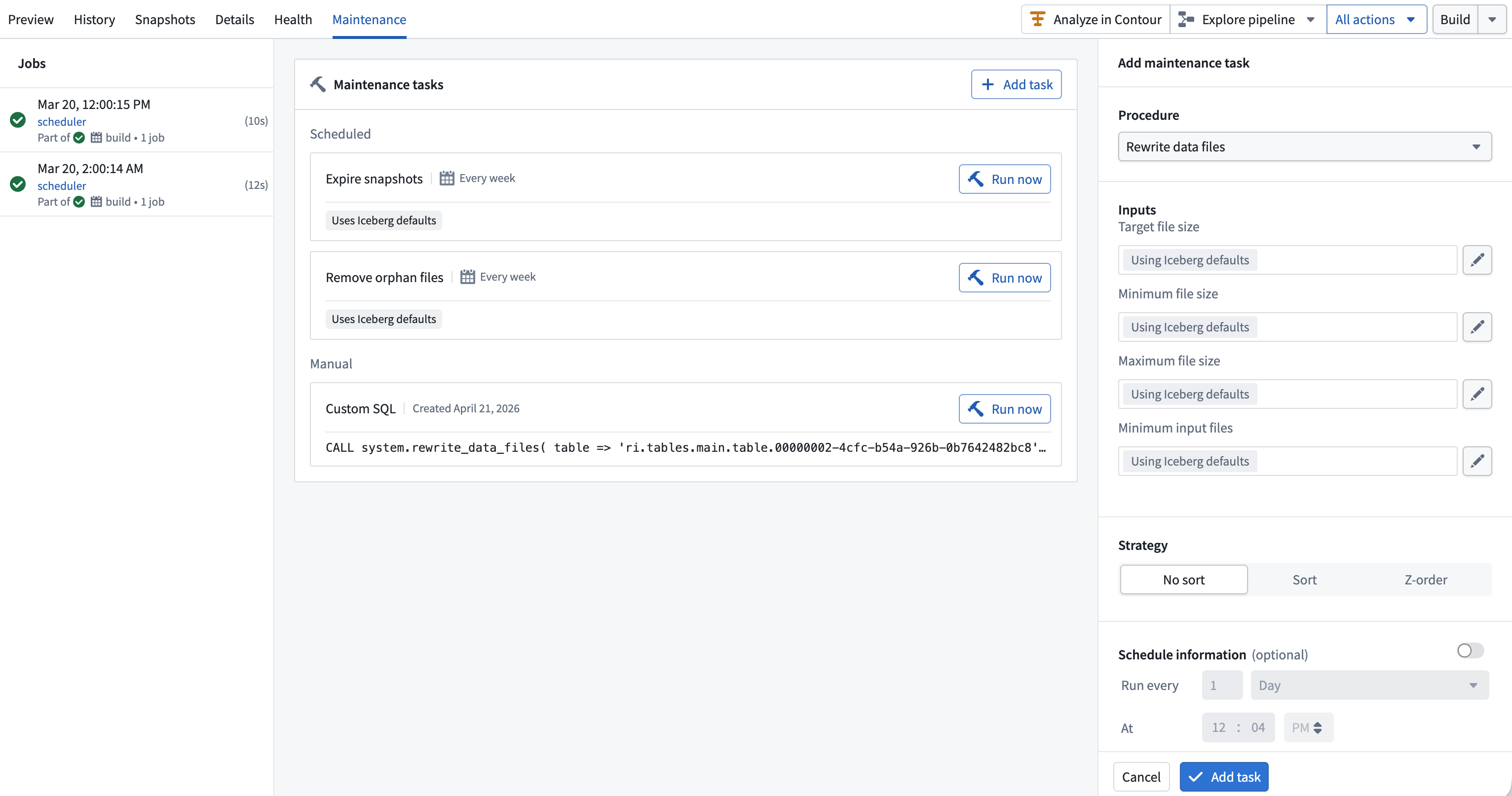Go to the Details tab
The height and width of the screenshot is (796, 1512).
(234, 19)
